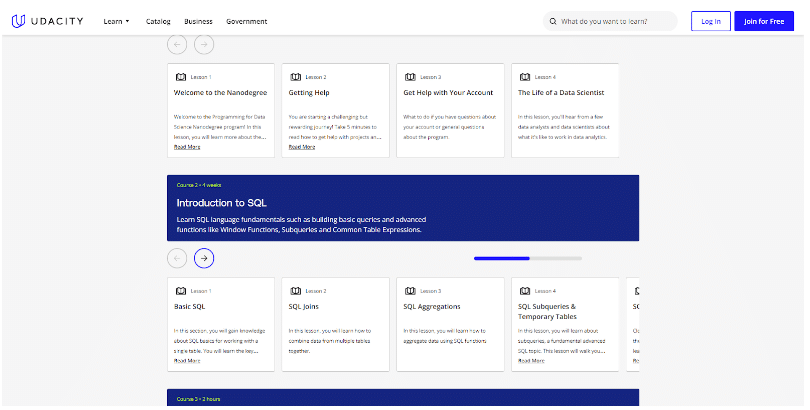Click next arrow in top lesson carousel
Viewport: 810px width, 410px height.
204,44
